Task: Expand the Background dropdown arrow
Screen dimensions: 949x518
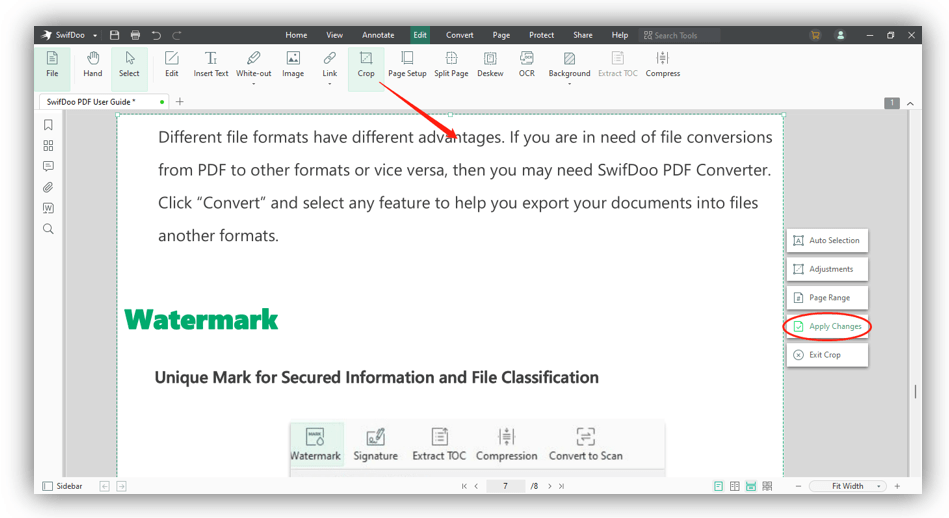Action: coord(569,84)
